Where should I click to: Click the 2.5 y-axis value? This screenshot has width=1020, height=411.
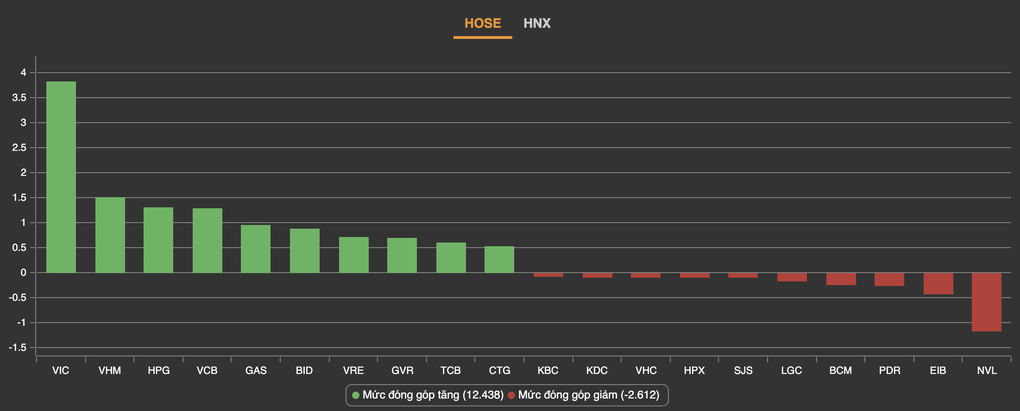click(18, 148)
